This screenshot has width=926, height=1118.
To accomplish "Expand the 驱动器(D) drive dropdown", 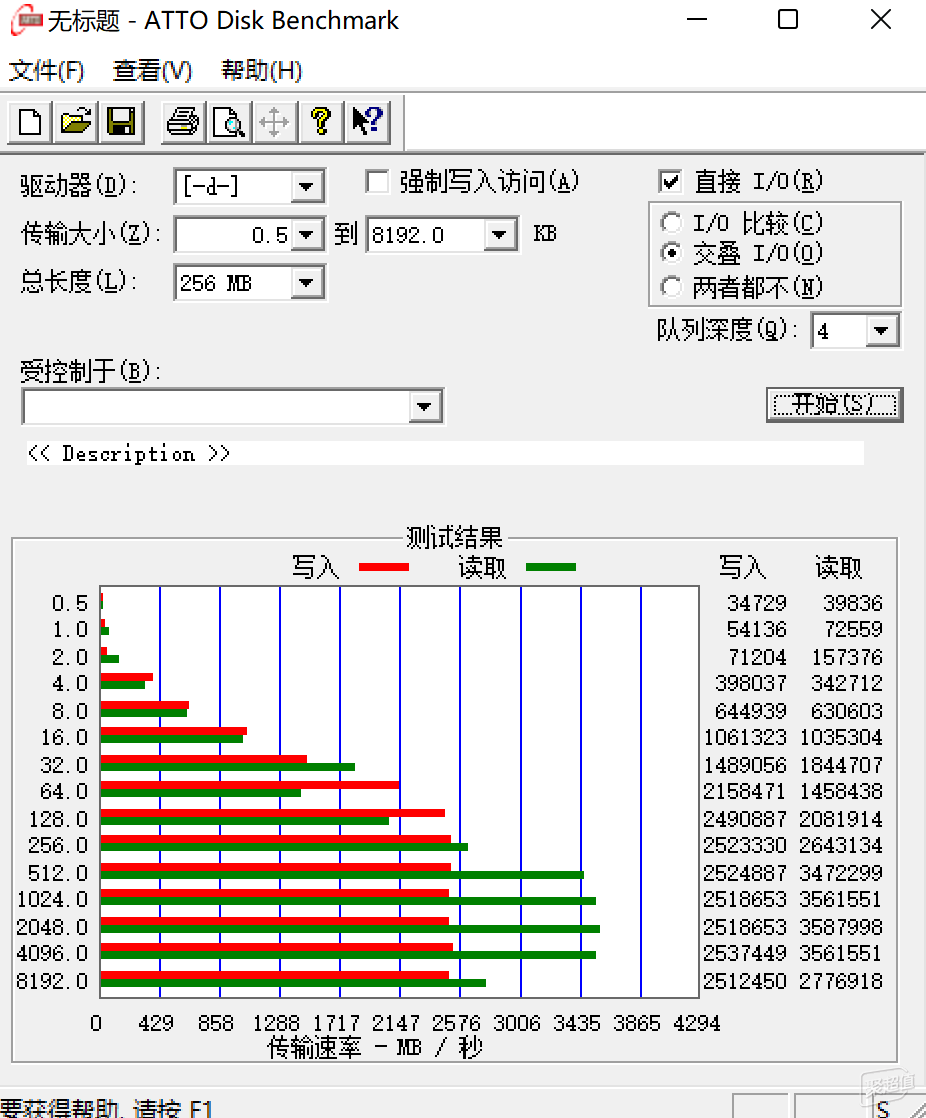I will click(x=307, y=187).
